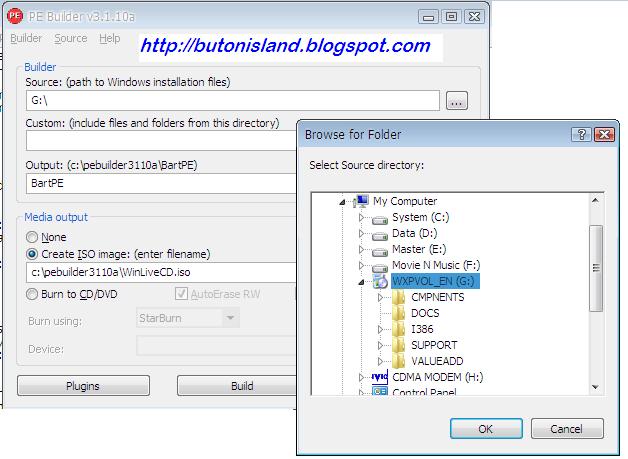This screenshot has height=459, width=628.
Task: Select the WXPVOL_EN (G:) label
Action: click(435, 281)
